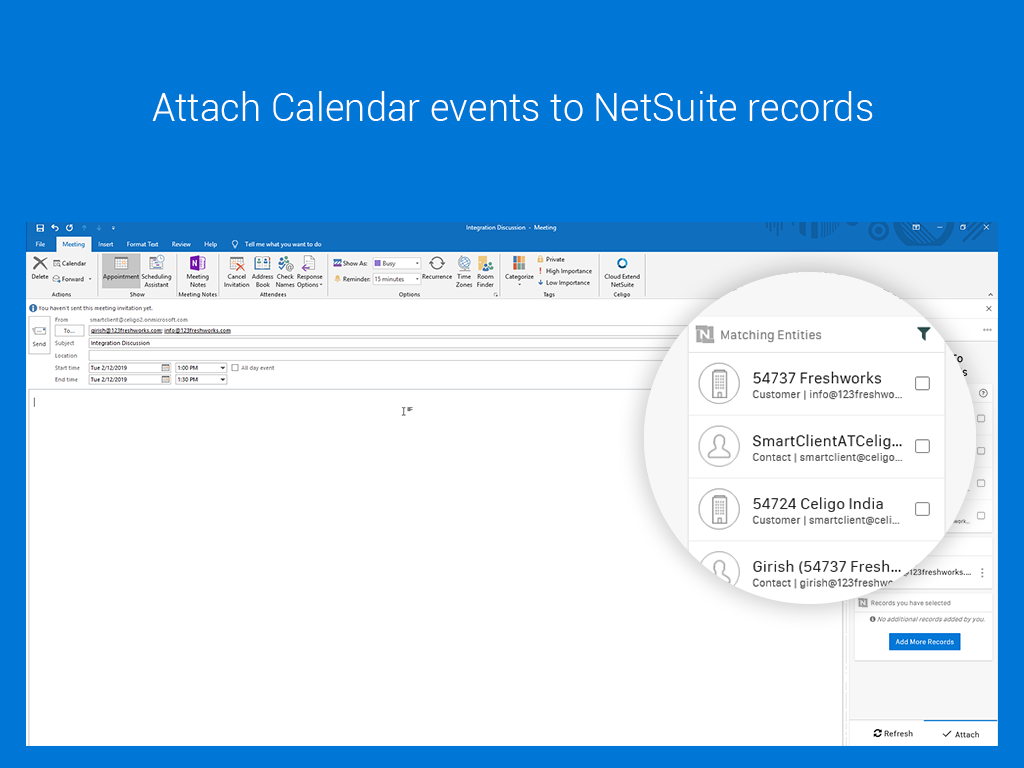Viewport: 1024px width, 768px height.
Task: Check the 54737 Freshworks customer box
Action: (922, 383)
